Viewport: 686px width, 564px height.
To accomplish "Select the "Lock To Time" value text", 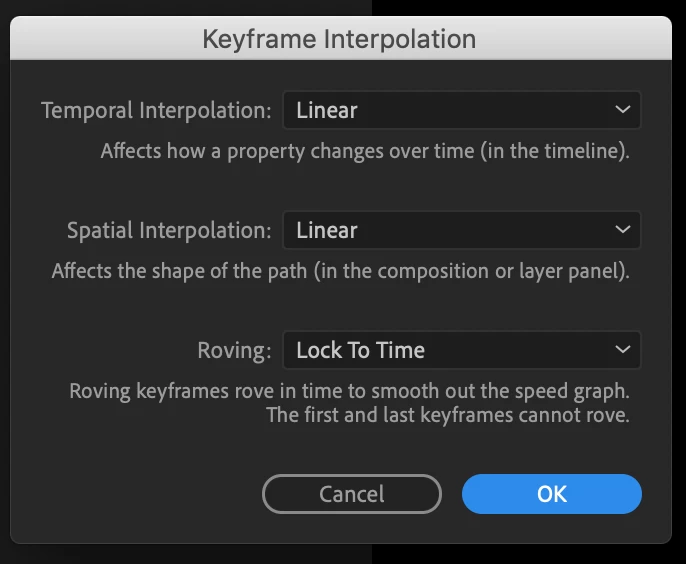I will 360,350.
